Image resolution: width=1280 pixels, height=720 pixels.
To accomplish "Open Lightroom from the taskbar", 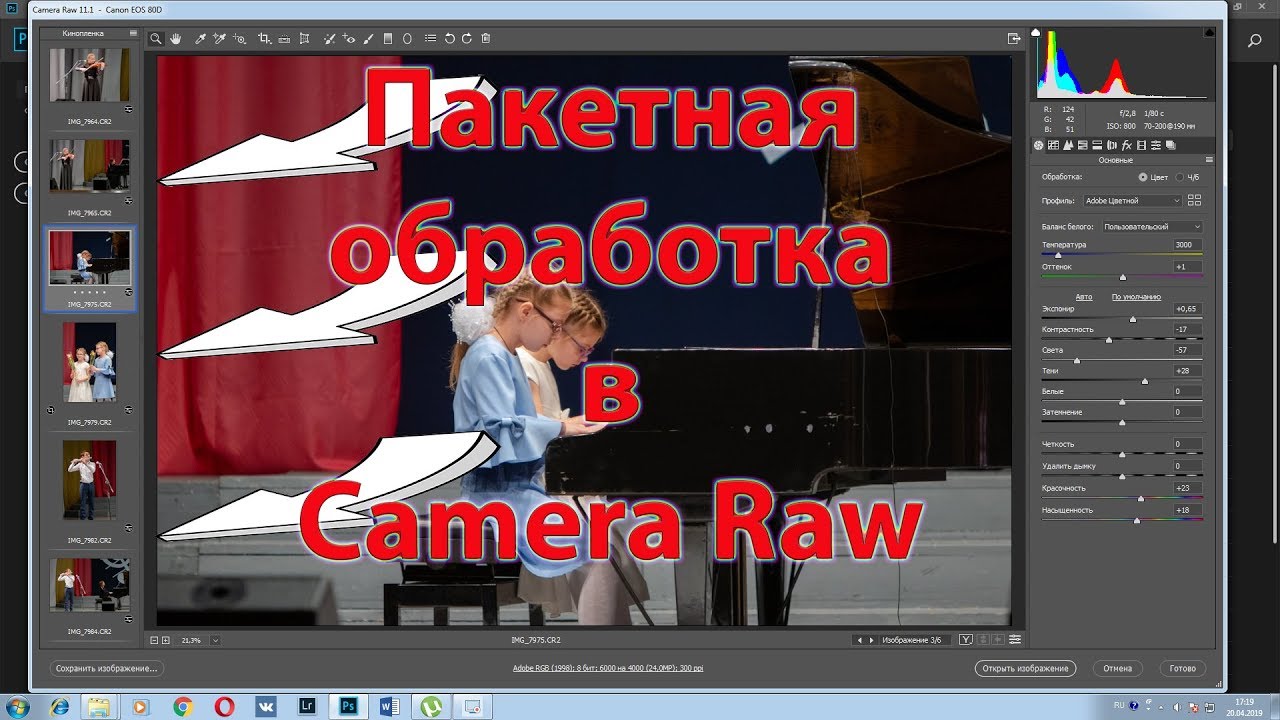I will click(x=308, y=706).
